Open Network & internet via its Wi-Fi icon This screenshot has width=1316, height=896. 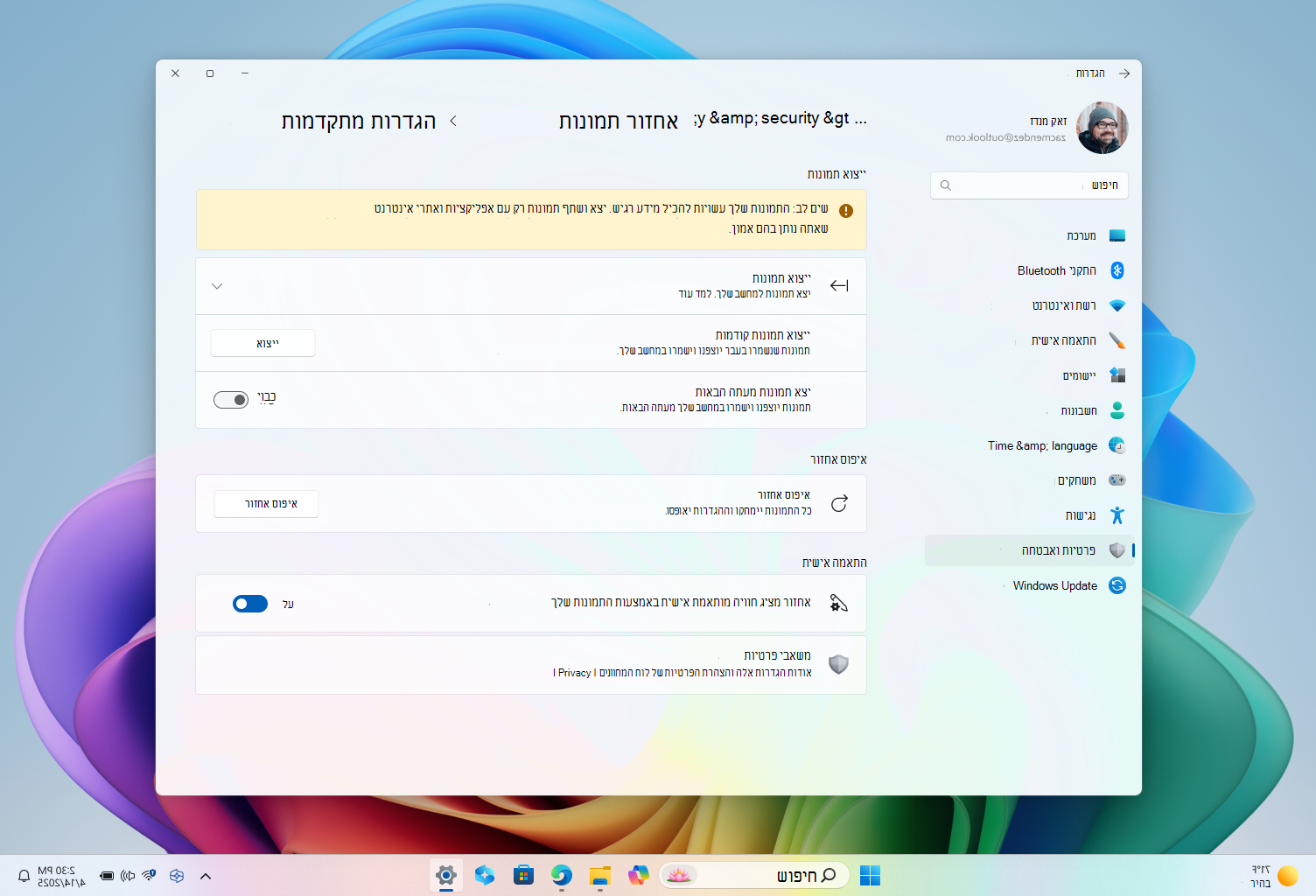tap(1117, 305)
